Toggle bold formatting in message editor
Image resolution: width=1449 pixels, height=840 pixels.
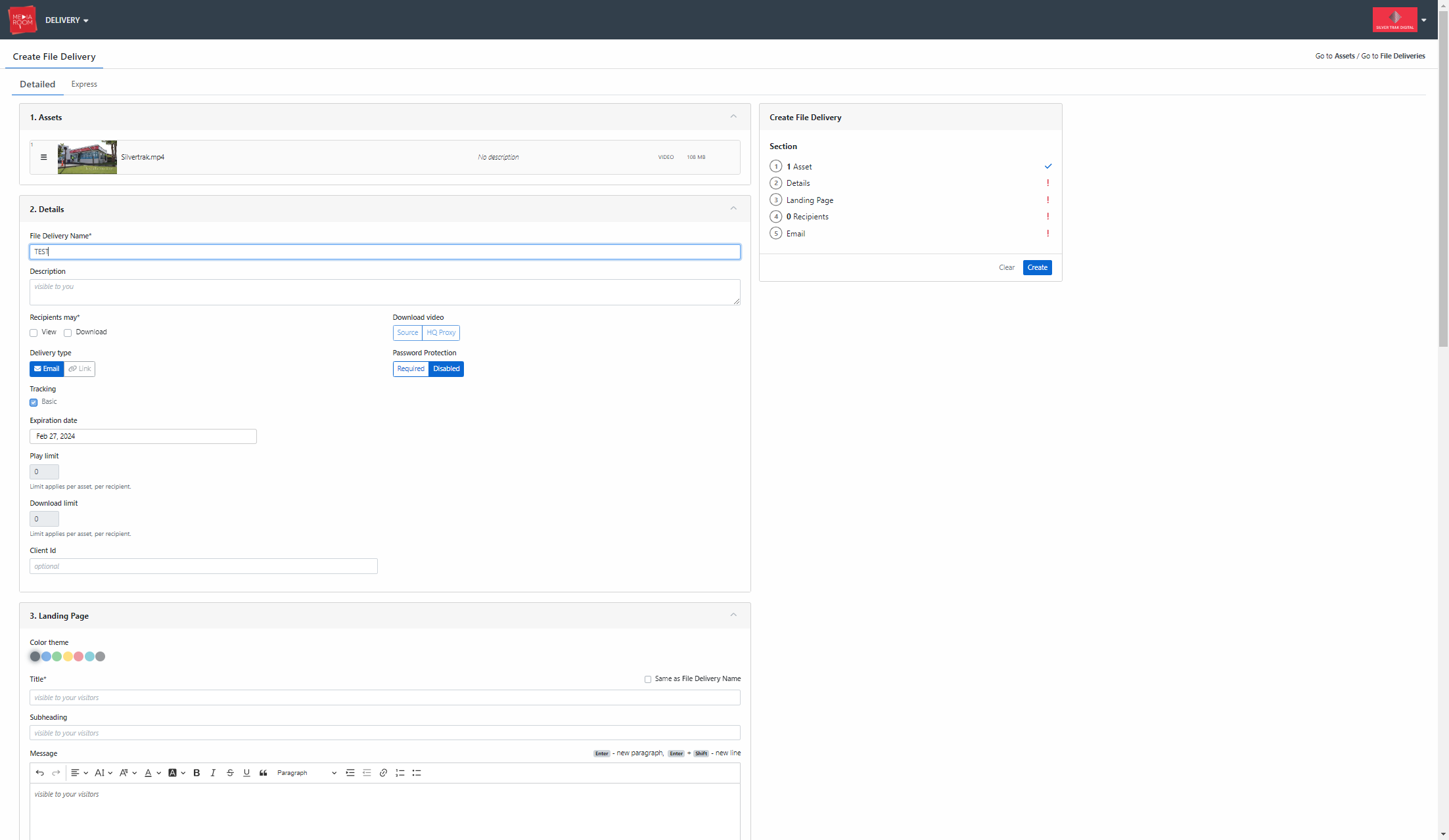point(196,773)
